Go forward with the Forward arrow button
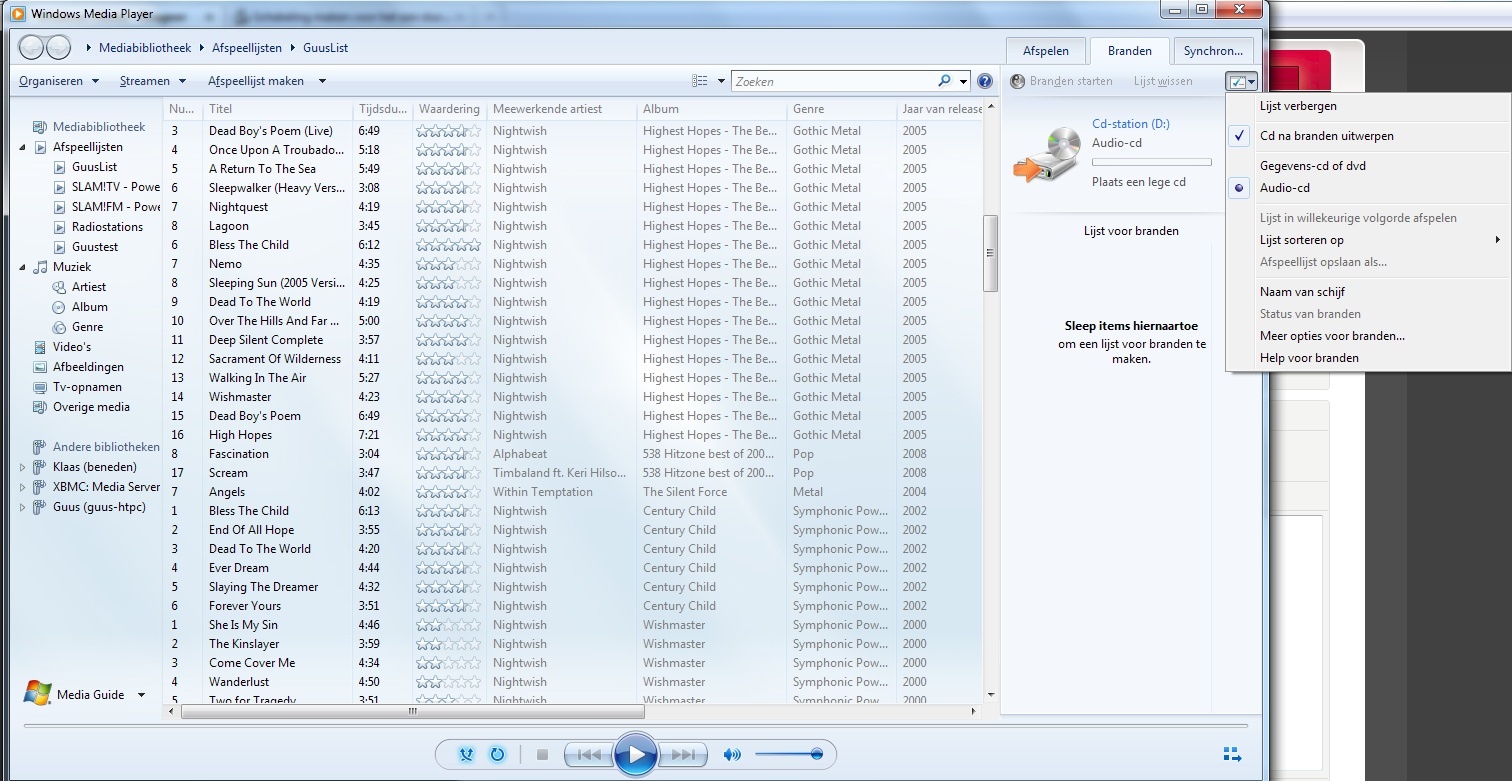 (58, 47)
